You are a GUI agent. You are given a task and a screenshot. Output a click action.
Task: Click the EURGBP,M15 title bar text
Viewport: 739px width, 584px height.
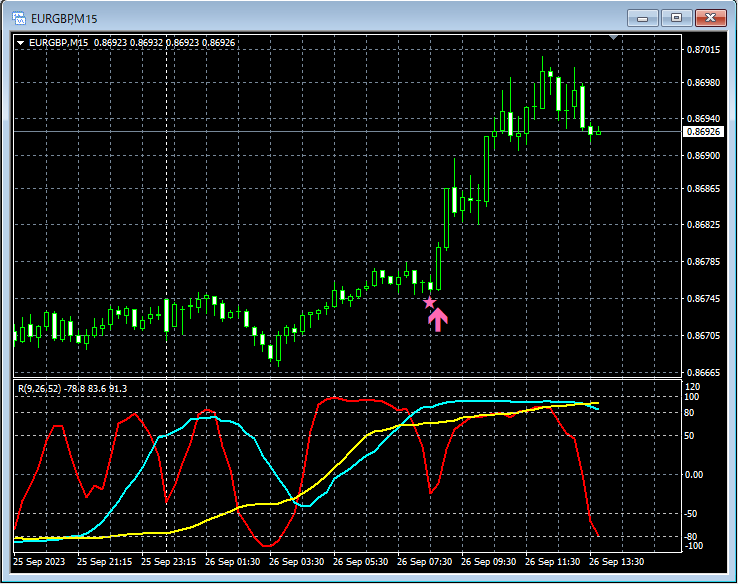tap(64, 19)
